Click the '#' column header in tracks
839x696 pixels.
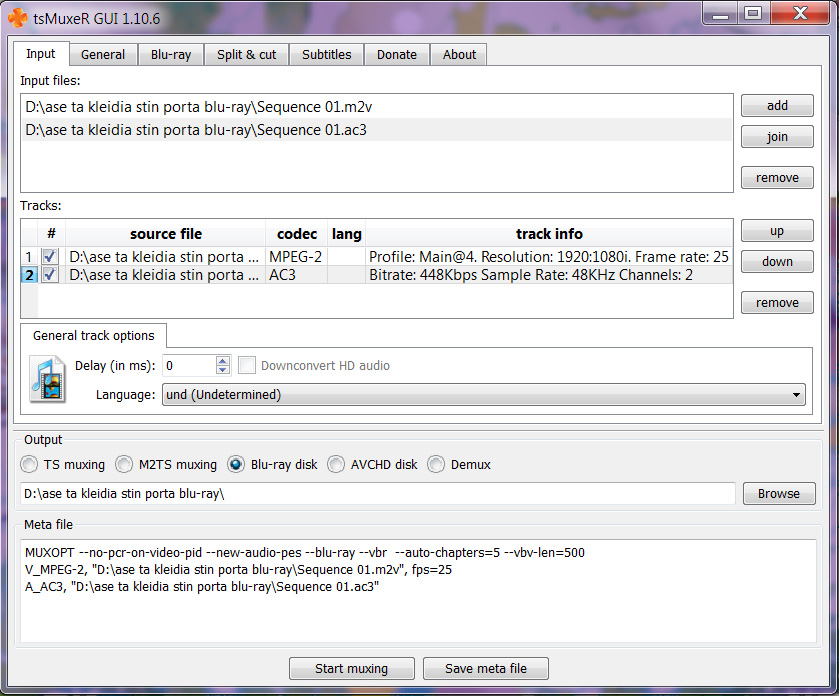pyautogui.click(x=51, y=234)
